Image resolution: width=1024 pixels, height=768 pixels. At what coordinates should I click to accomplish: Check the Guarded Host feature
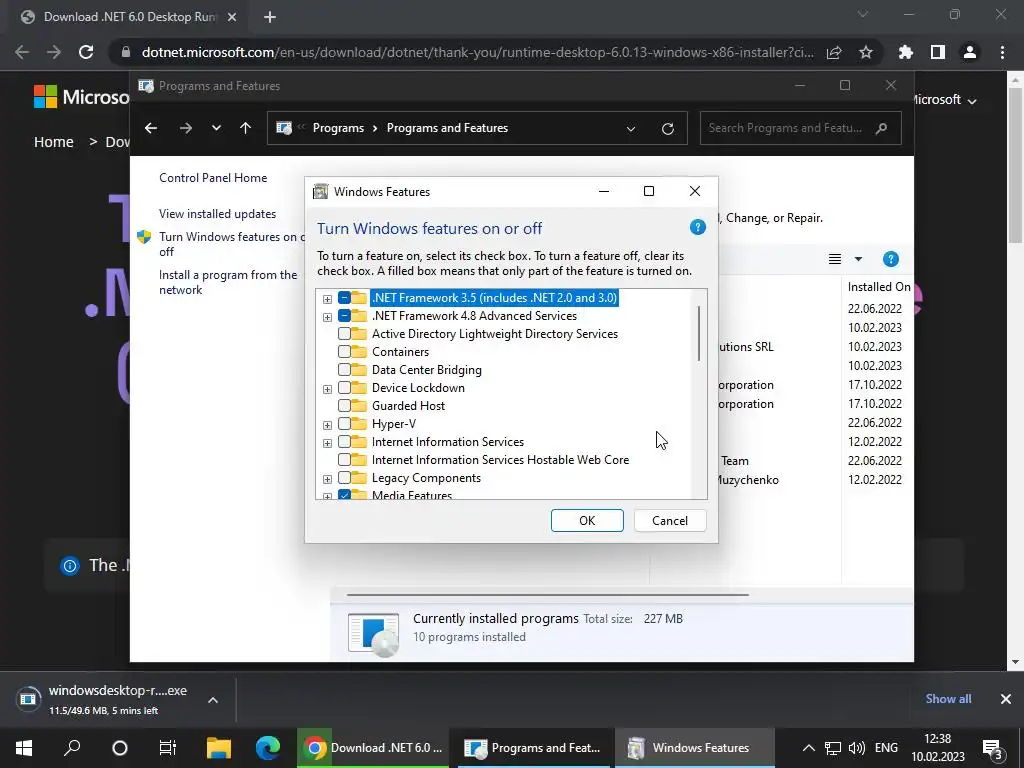click(344, 406)
